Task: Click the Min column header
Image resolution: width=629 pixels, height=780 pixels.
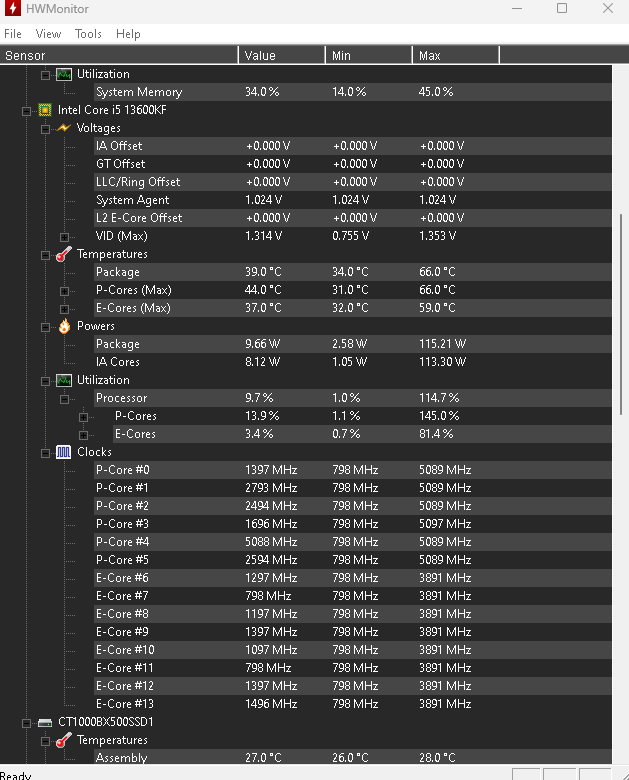Action: click(369, 55)
